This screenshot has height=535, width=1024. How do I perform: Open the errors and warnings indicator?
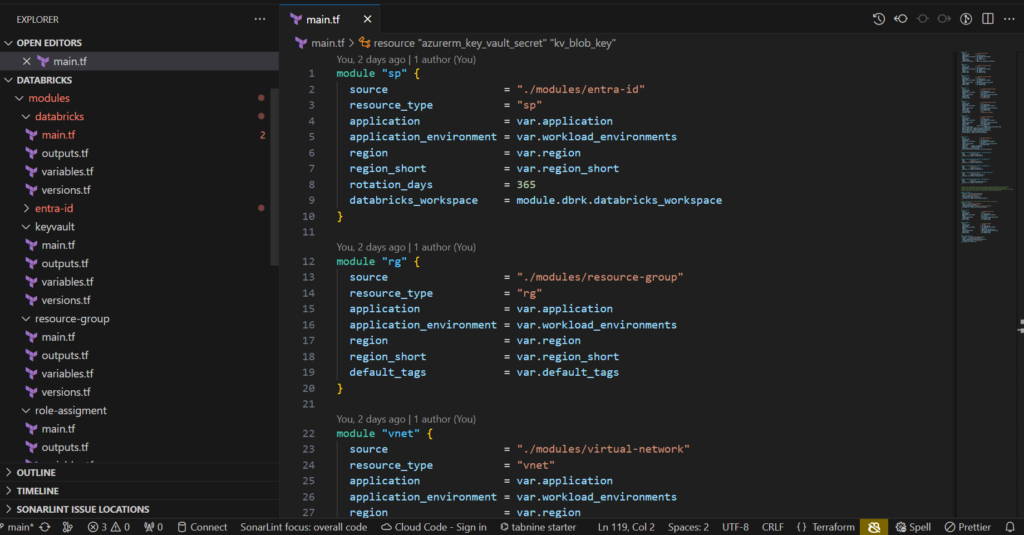[107, 527]
